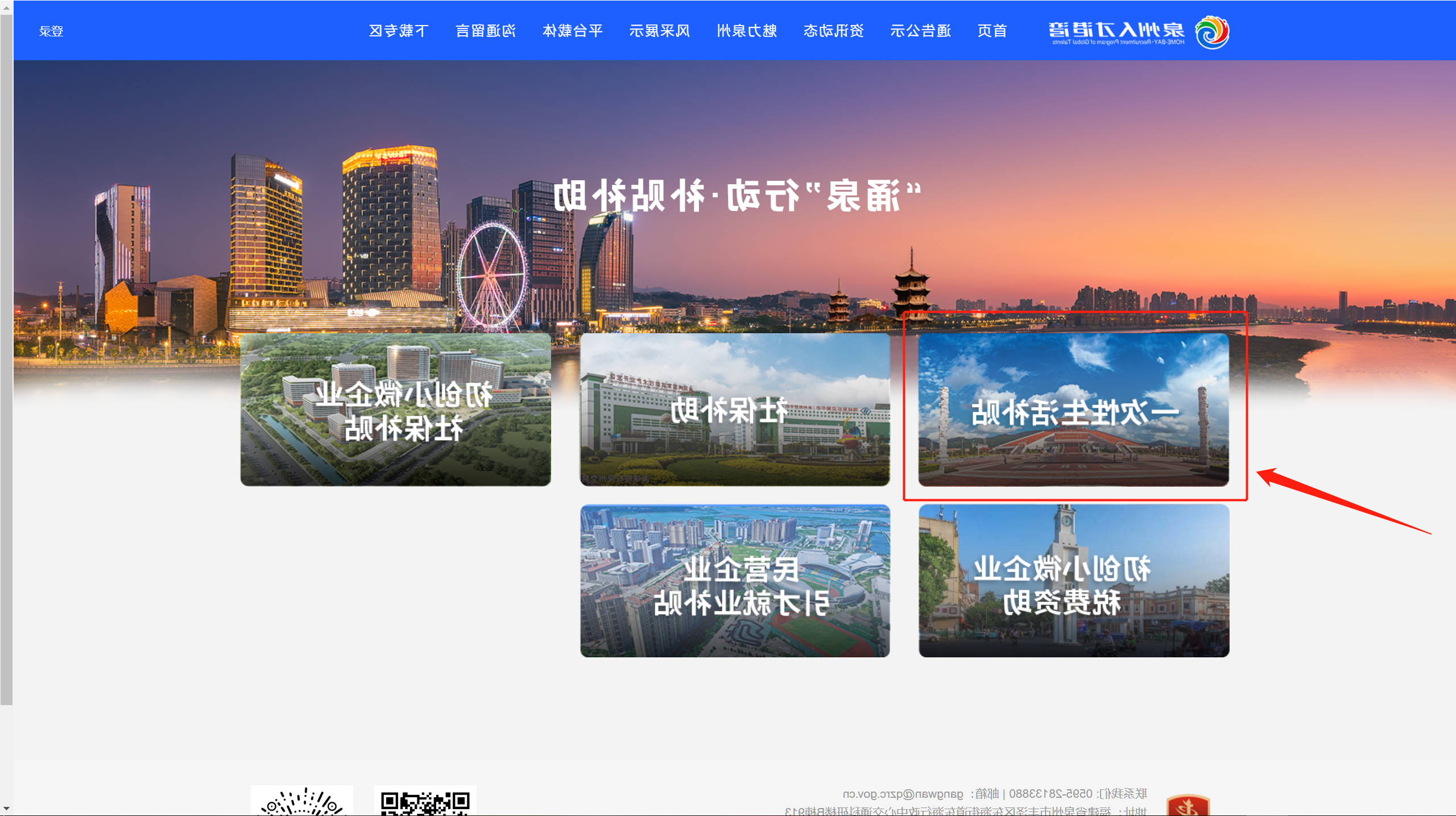Click the "涌泉"行动·补贴补助 banner heading

click(x=737, y=196)
